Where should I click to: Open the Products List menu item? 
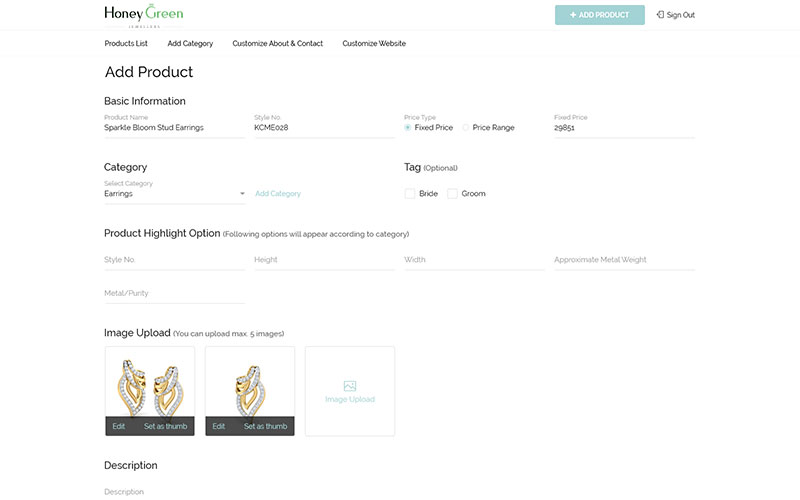[x=126, y=43]
